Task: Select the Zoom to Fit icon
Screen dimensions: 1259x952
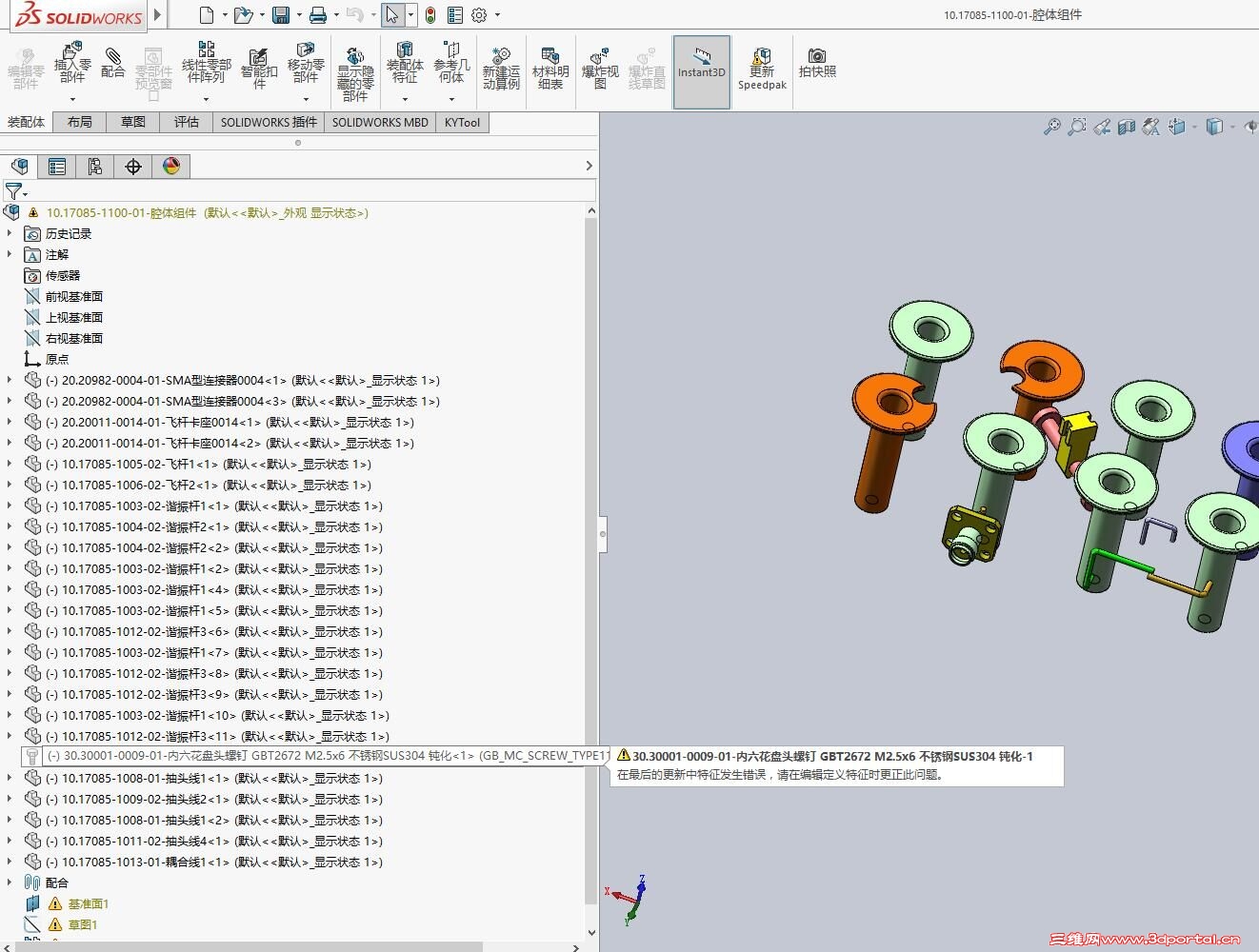Action: click(1051, 126)
